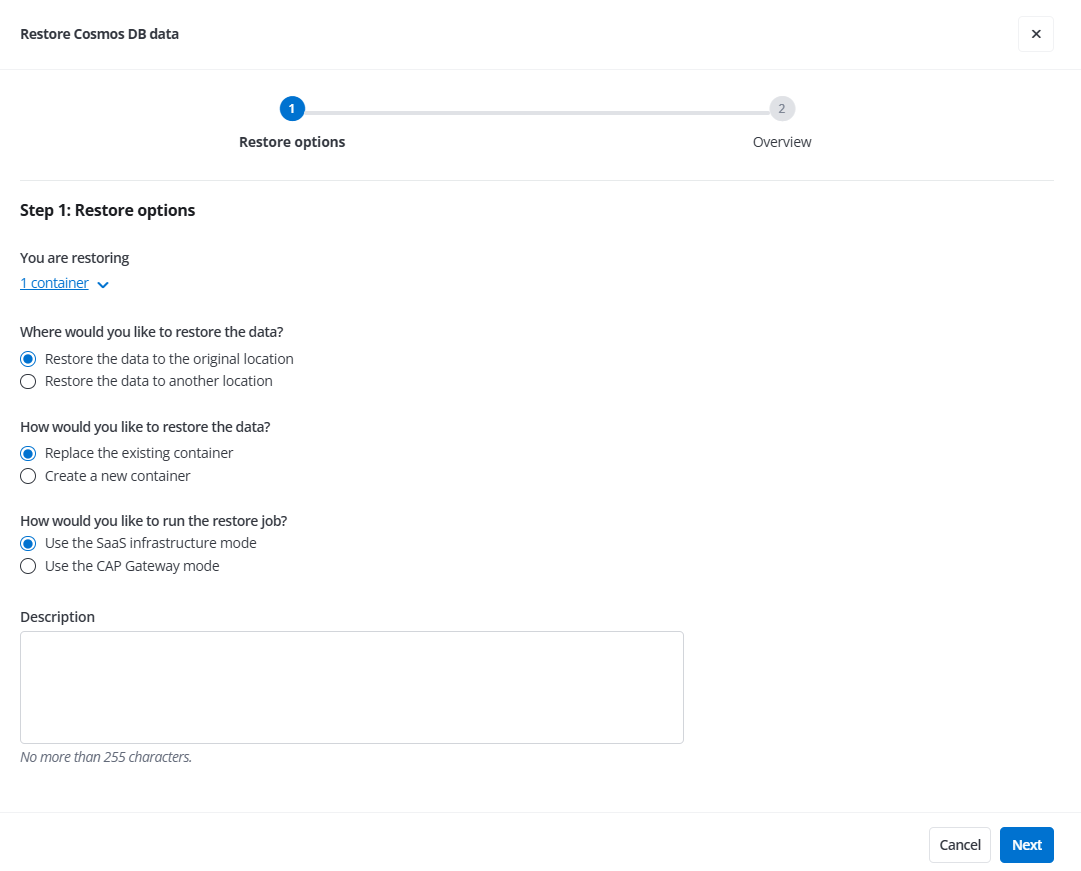This screenshot has height=871, width=1081.
Task: Open the 1 container link
Action: point(54,282)
